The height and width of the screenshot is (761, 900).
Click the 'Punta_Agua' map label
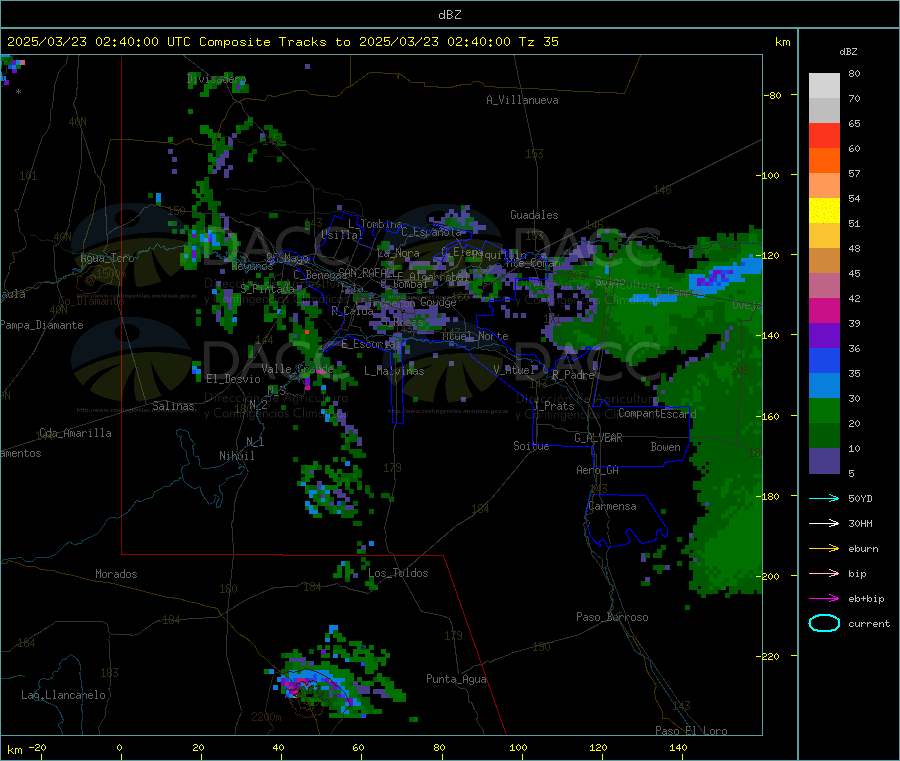tap(456, 679)
